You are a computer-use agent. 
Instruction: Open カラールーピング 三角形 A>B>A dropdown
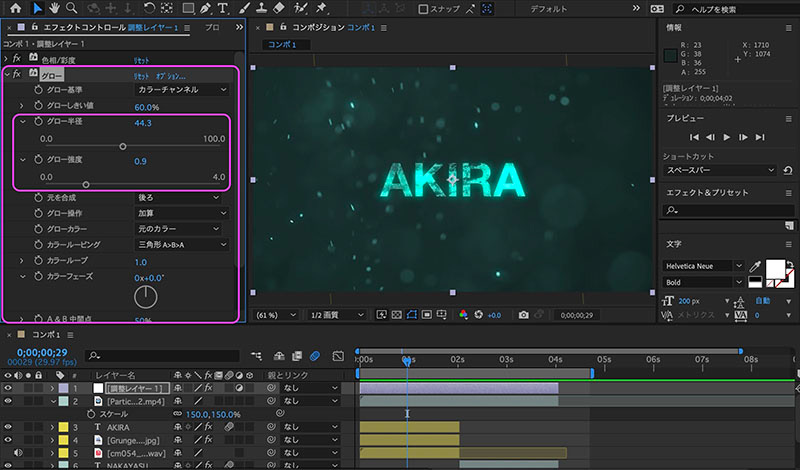[182, 244]
